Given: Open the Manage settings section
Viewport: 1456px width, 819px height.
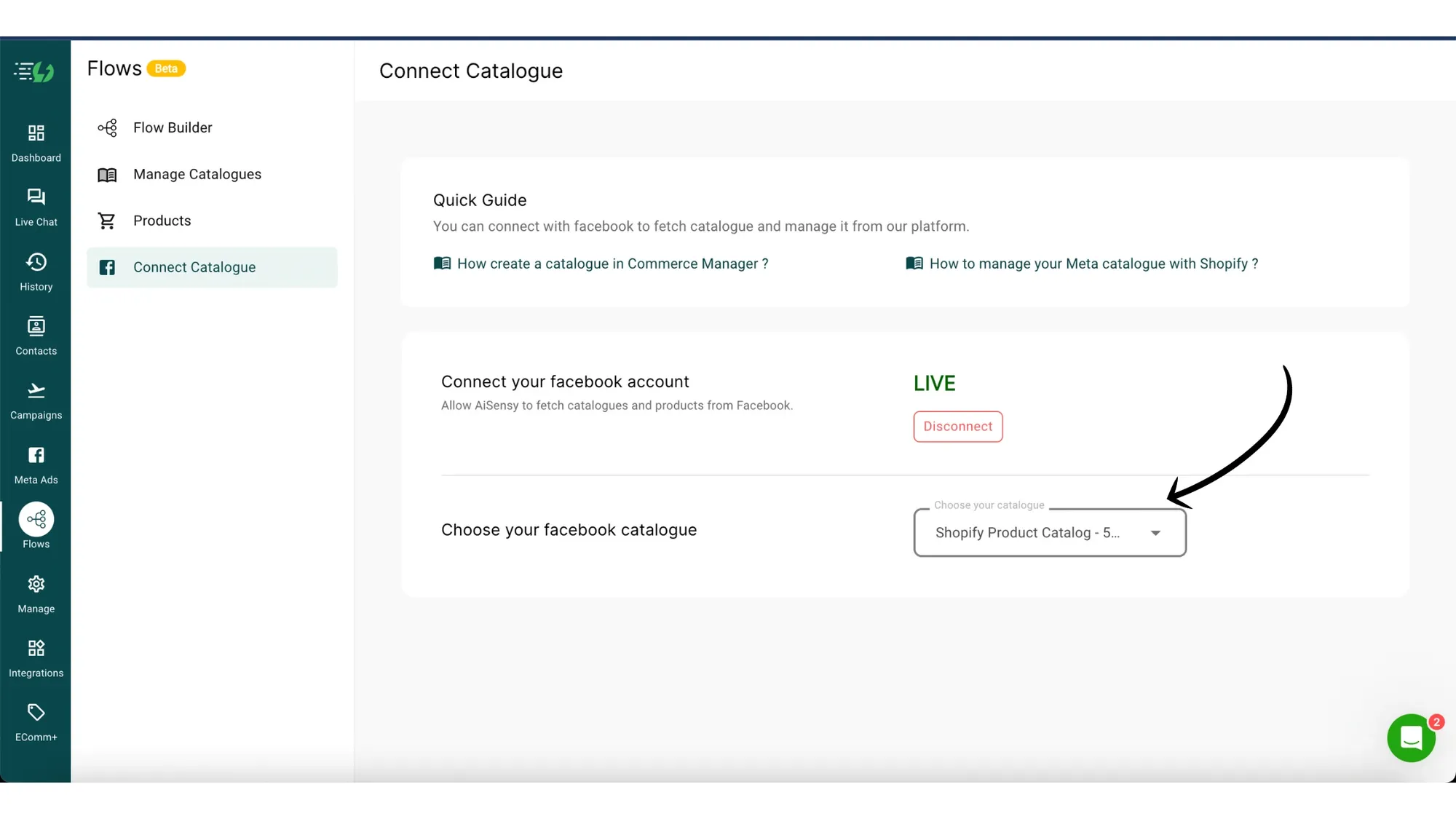Looking at the screenshot, I should 36,592.
